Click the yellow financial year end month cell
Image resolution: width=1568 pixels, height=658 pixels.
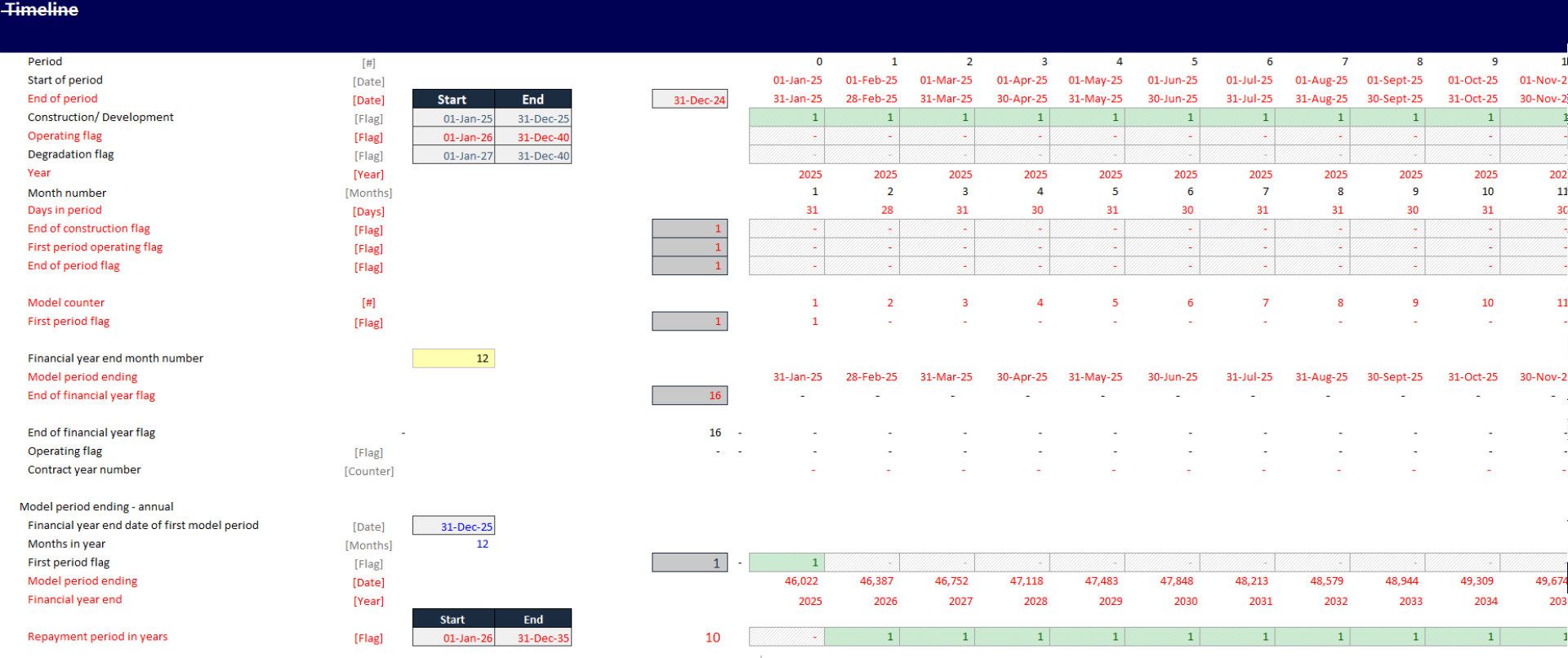point(453,358)
